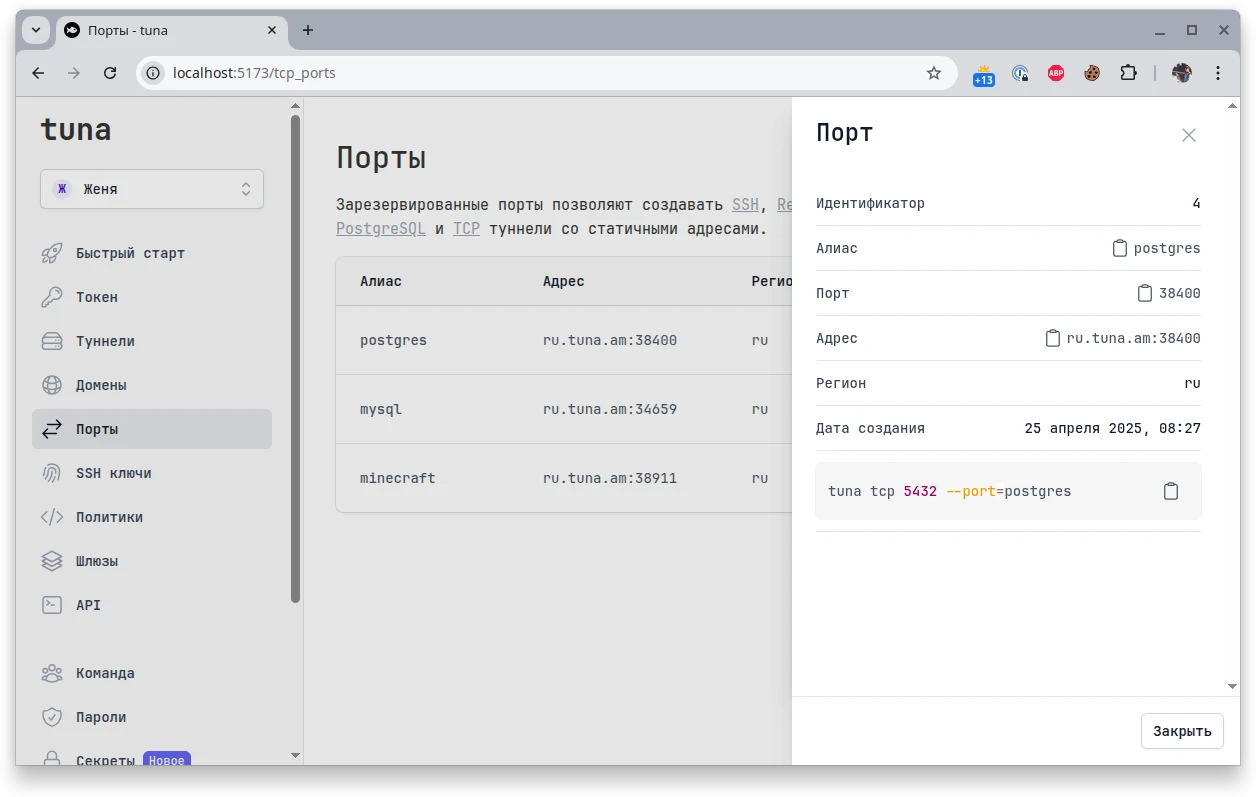This screenshot has width=1256, height=797.
Task: Click the Туннели sidebar icon
Action: [52, 341]
